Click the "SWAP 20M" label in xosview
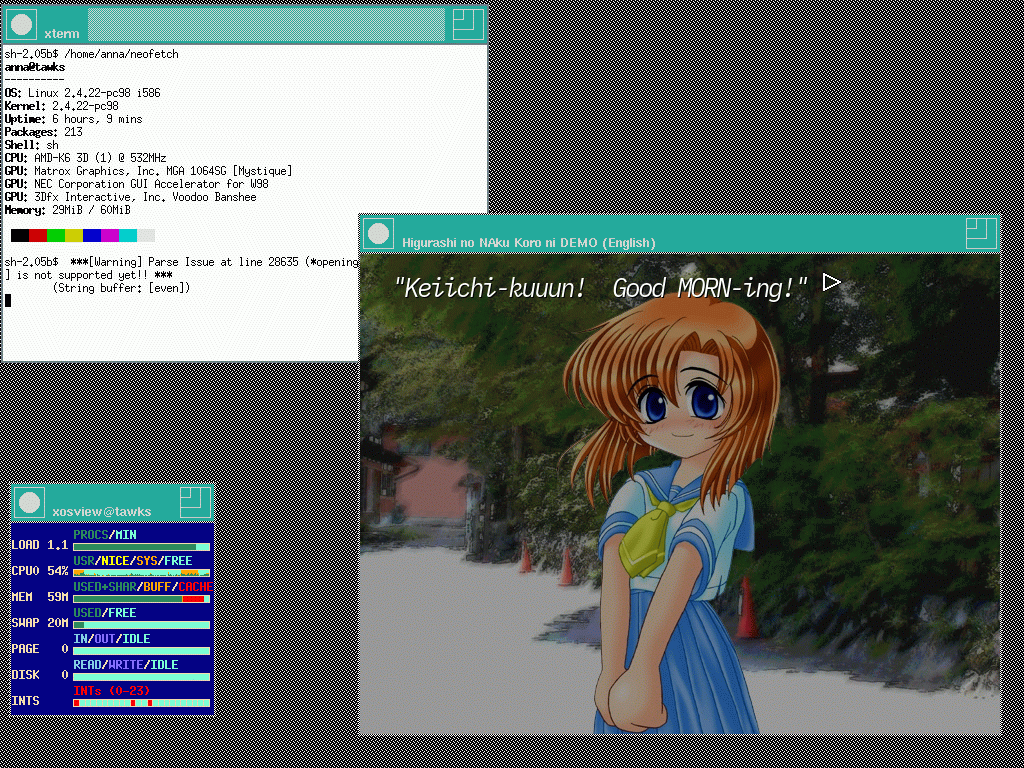1024x768 pixels. [40, 623]
